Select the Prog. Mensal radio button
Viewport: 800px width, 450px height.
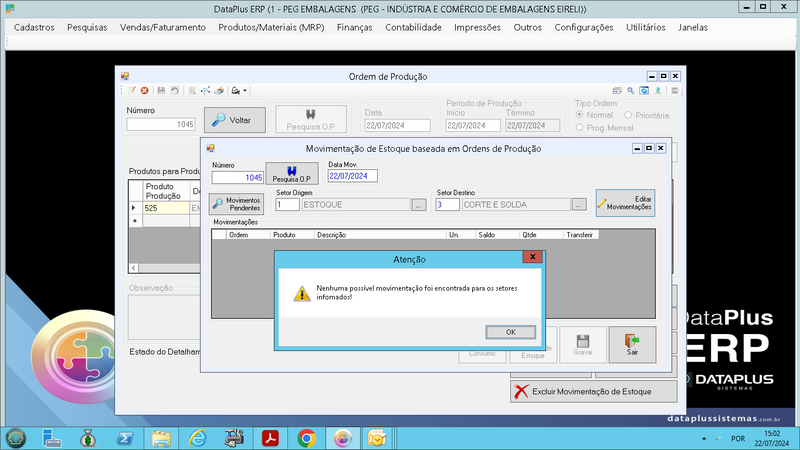579,128
